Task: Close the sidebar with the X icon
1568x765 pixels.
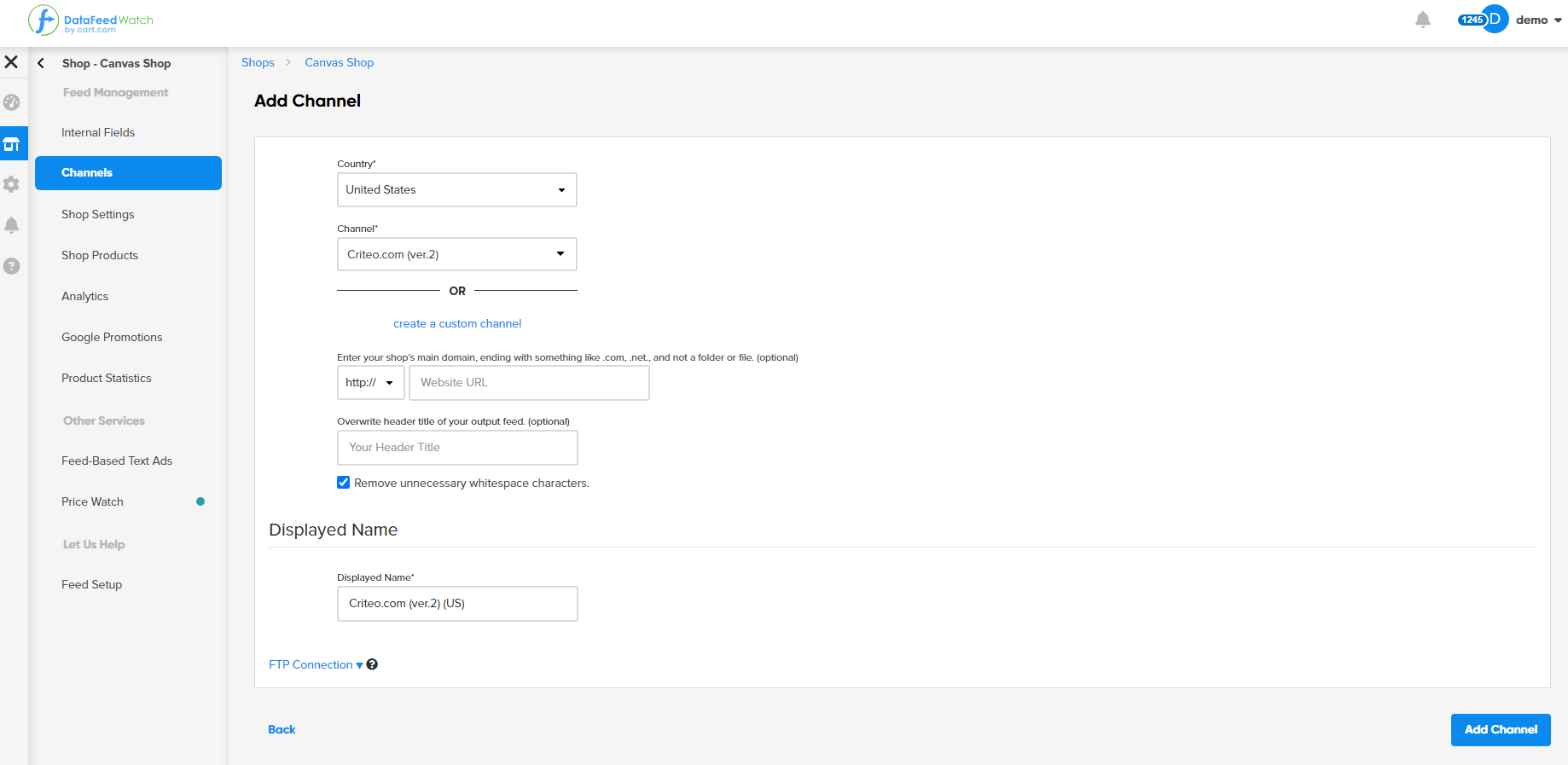Action: tap(11, 62)
